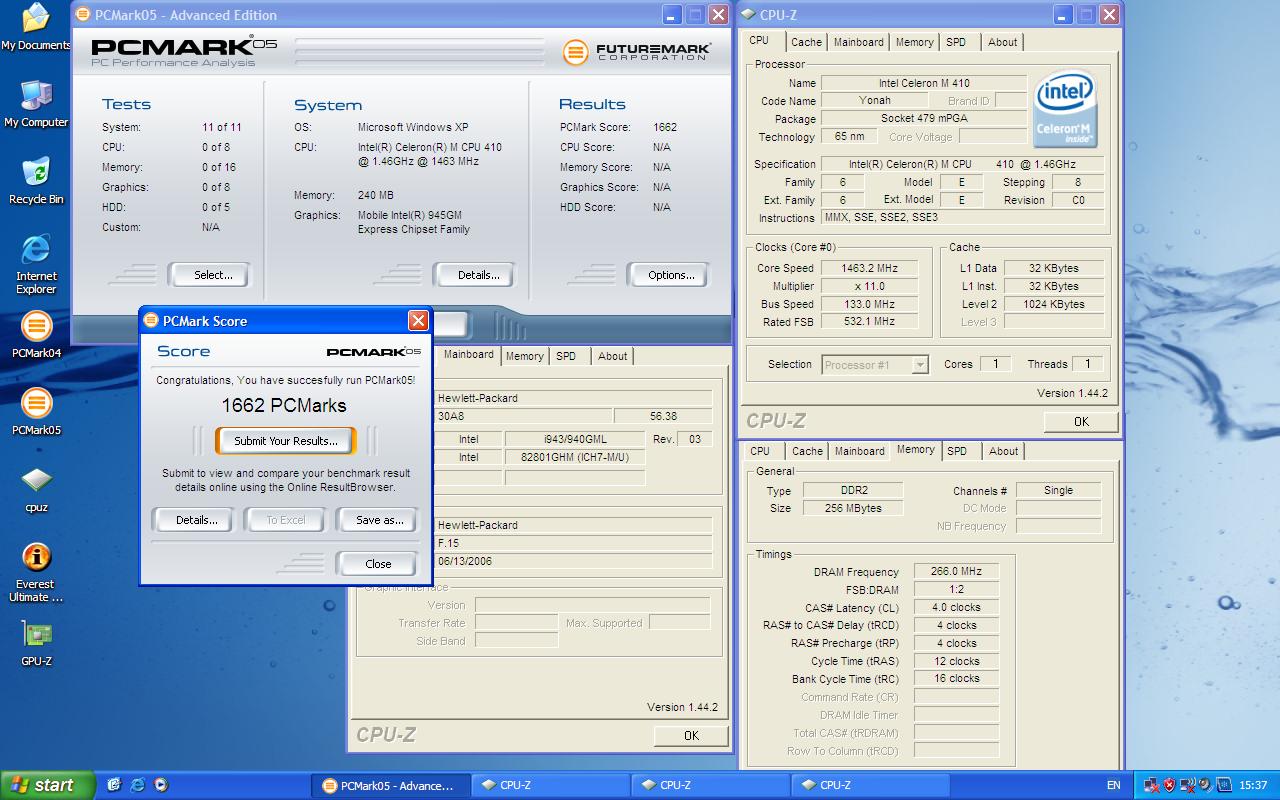Open Mainboard tab in CPU-Z processor window
This screenshot has width=1280, height=800.
859,42
